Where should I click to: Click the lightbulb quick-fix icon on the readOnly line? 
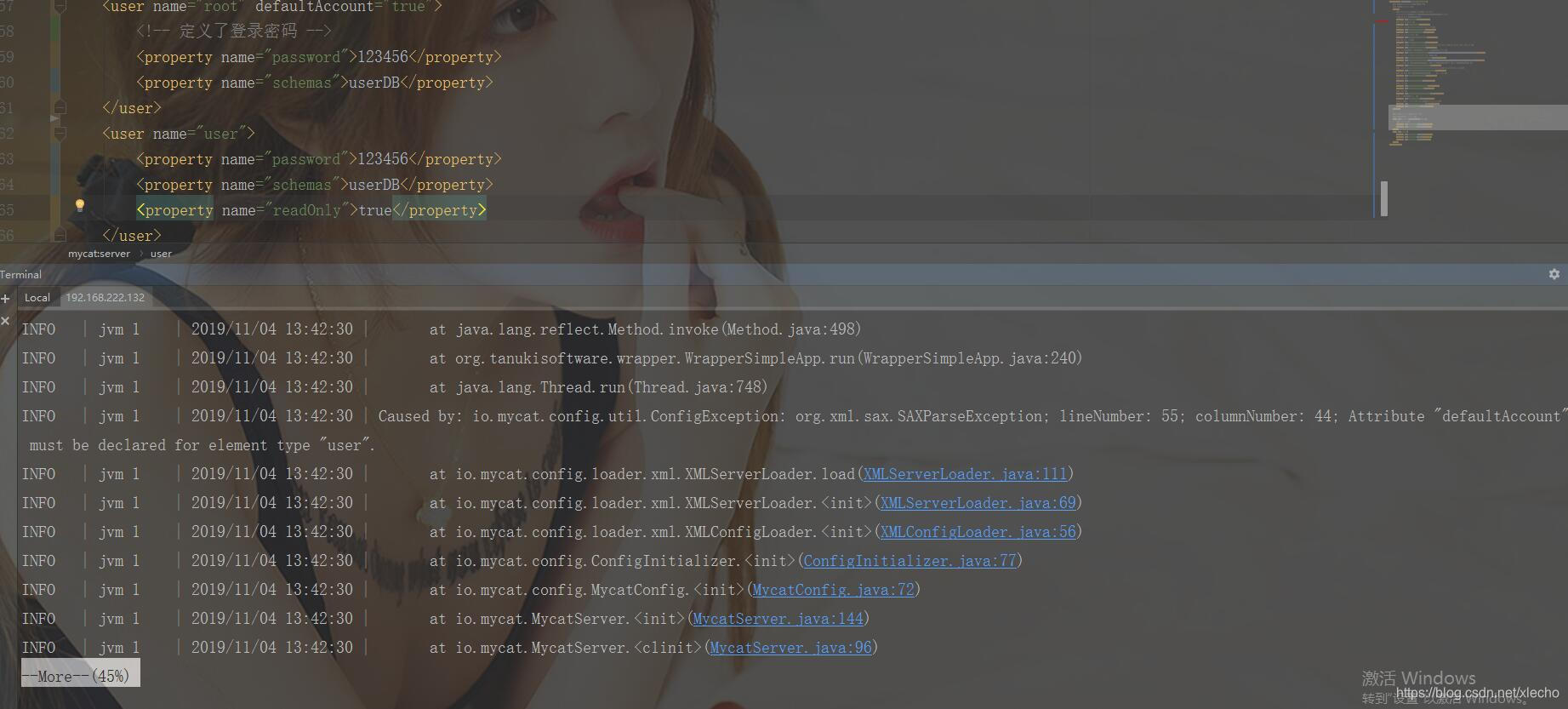[x=79, y=206]
